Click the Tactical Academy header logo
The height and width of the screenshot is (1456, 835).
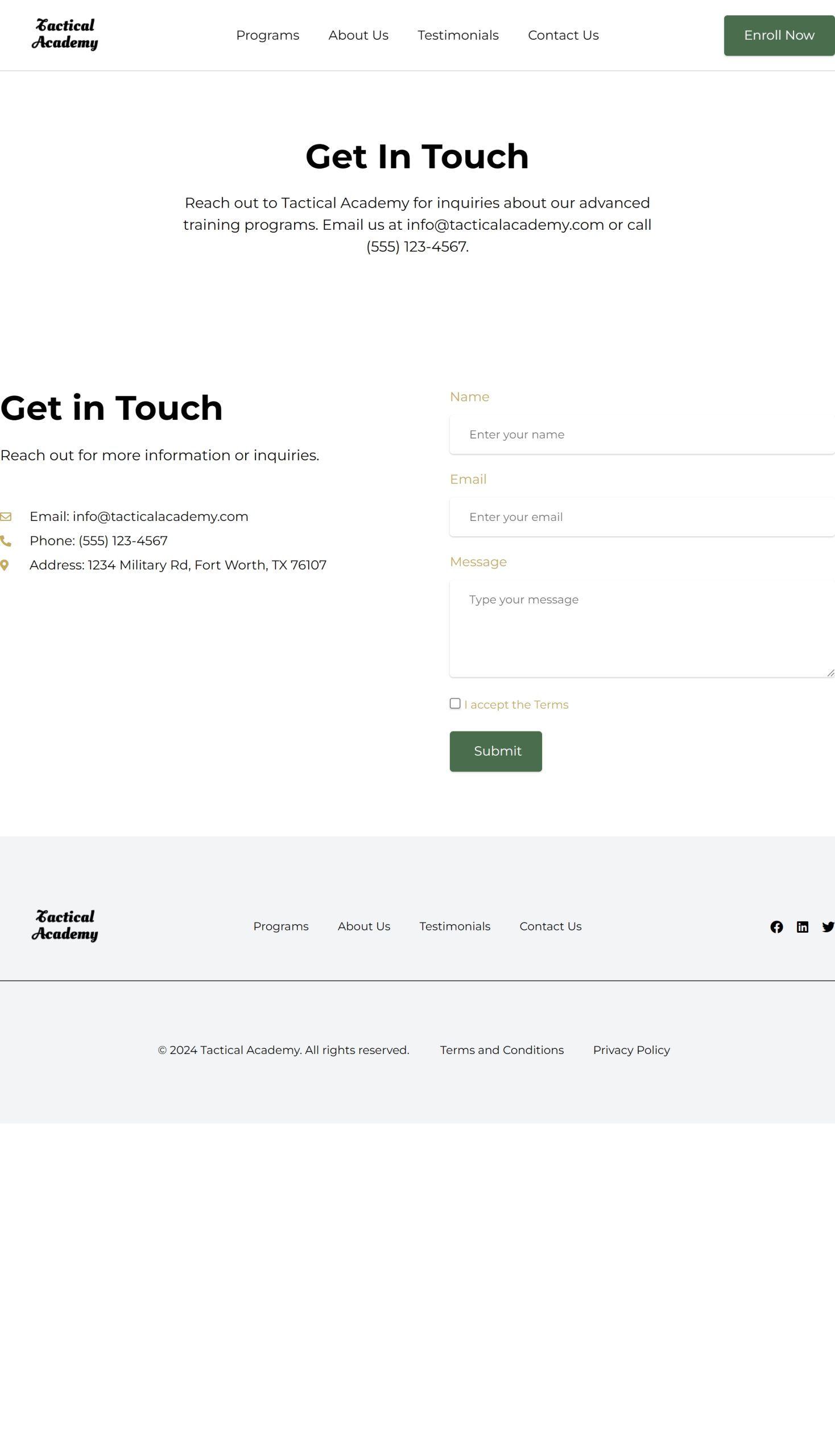click(65, 35)
